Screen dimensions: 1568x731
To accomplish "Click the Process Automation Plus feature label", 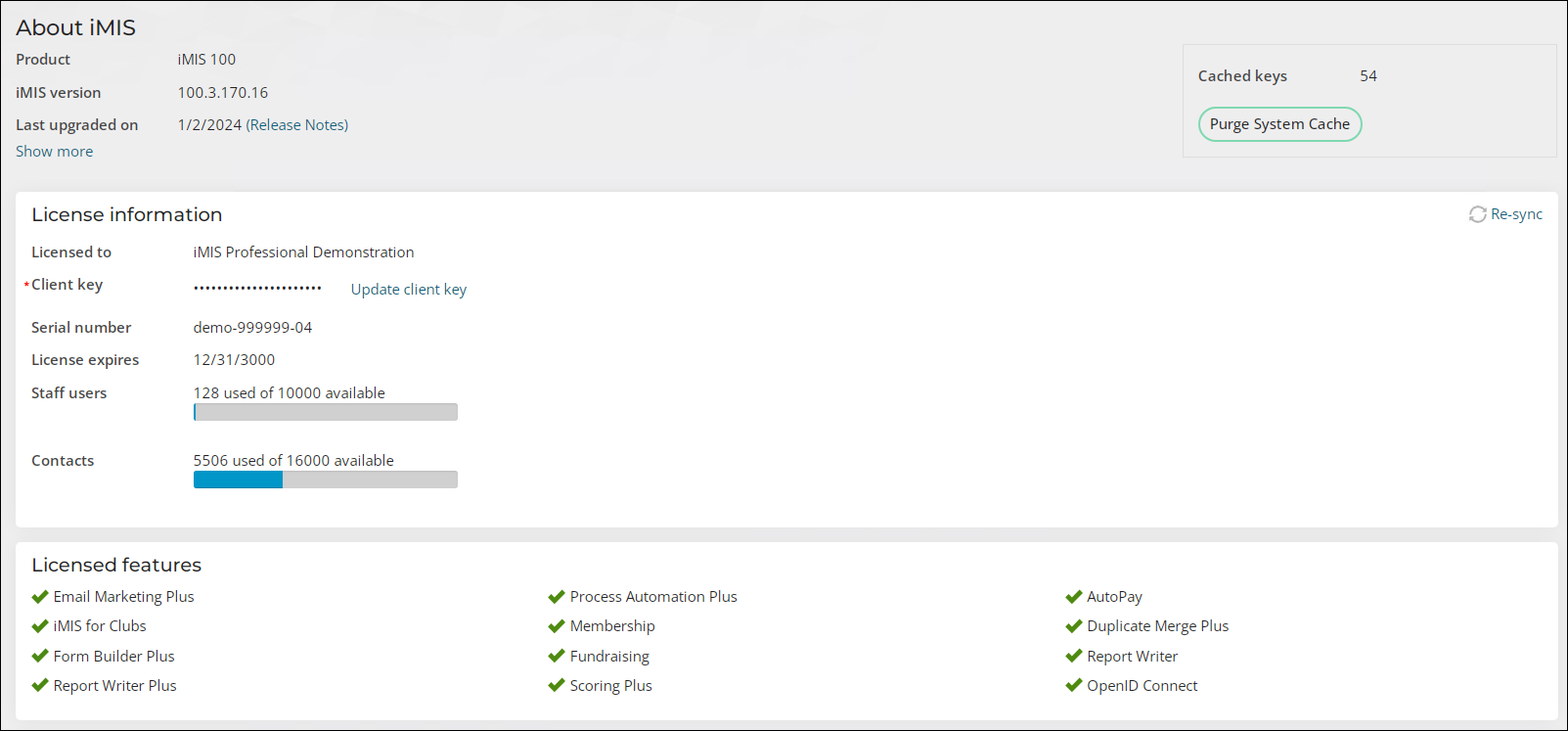I will (x=653, y=597).
